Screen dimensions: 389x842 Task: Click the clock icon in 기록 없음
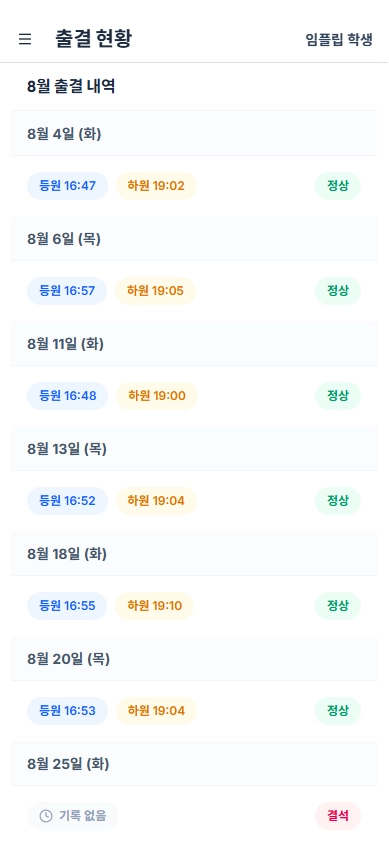(46, 816)
